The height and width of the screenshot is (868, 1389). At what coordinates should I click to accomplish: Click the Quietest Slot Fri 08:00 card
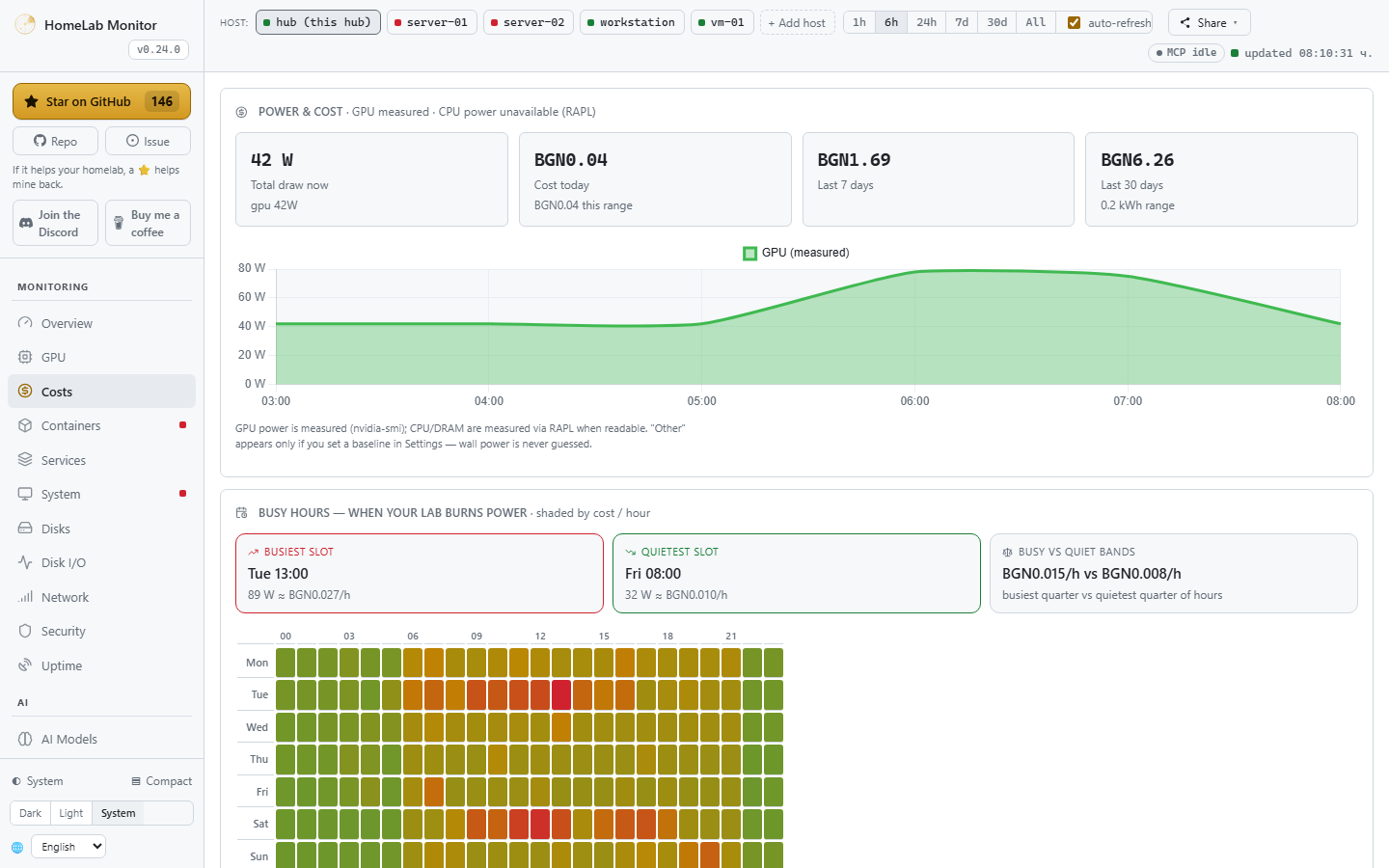tap(797, 573)
